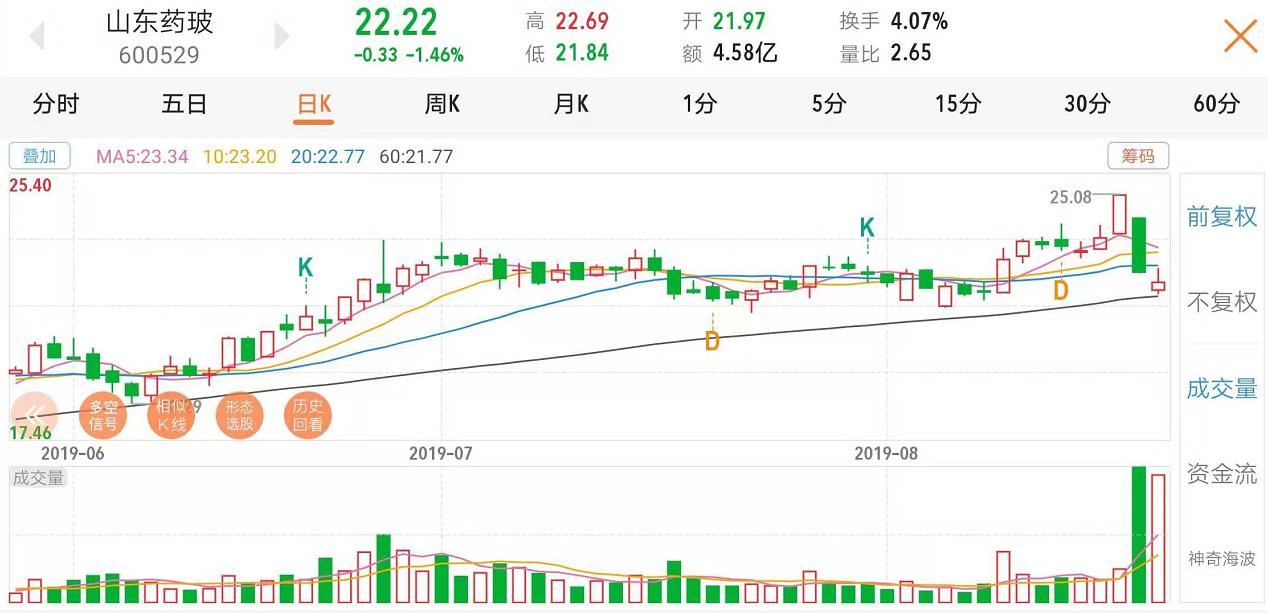Open the 多空信号 round button

[103, 414]
